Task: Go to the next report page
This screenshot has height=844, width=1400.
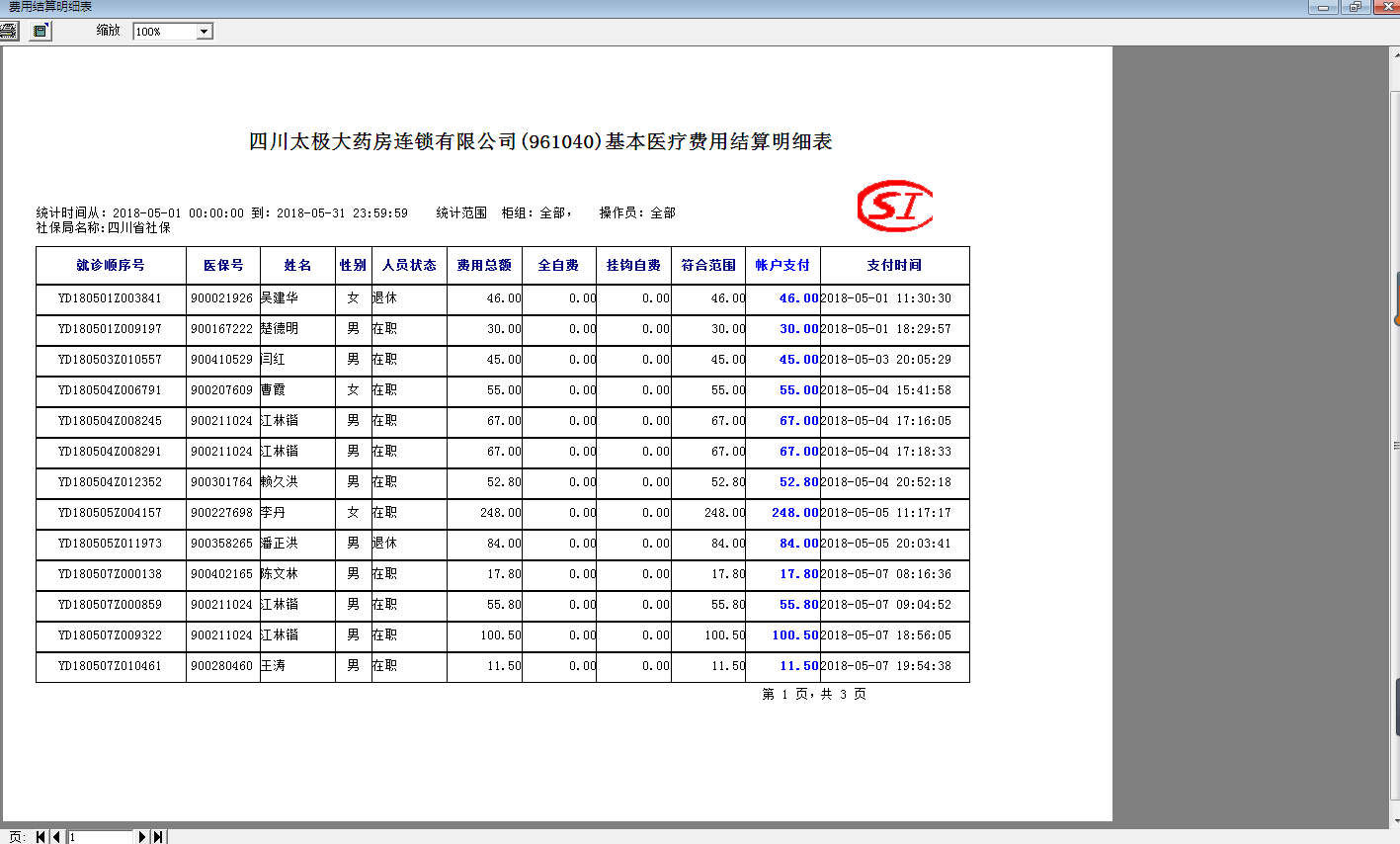Action: click(x=142, y=837)
